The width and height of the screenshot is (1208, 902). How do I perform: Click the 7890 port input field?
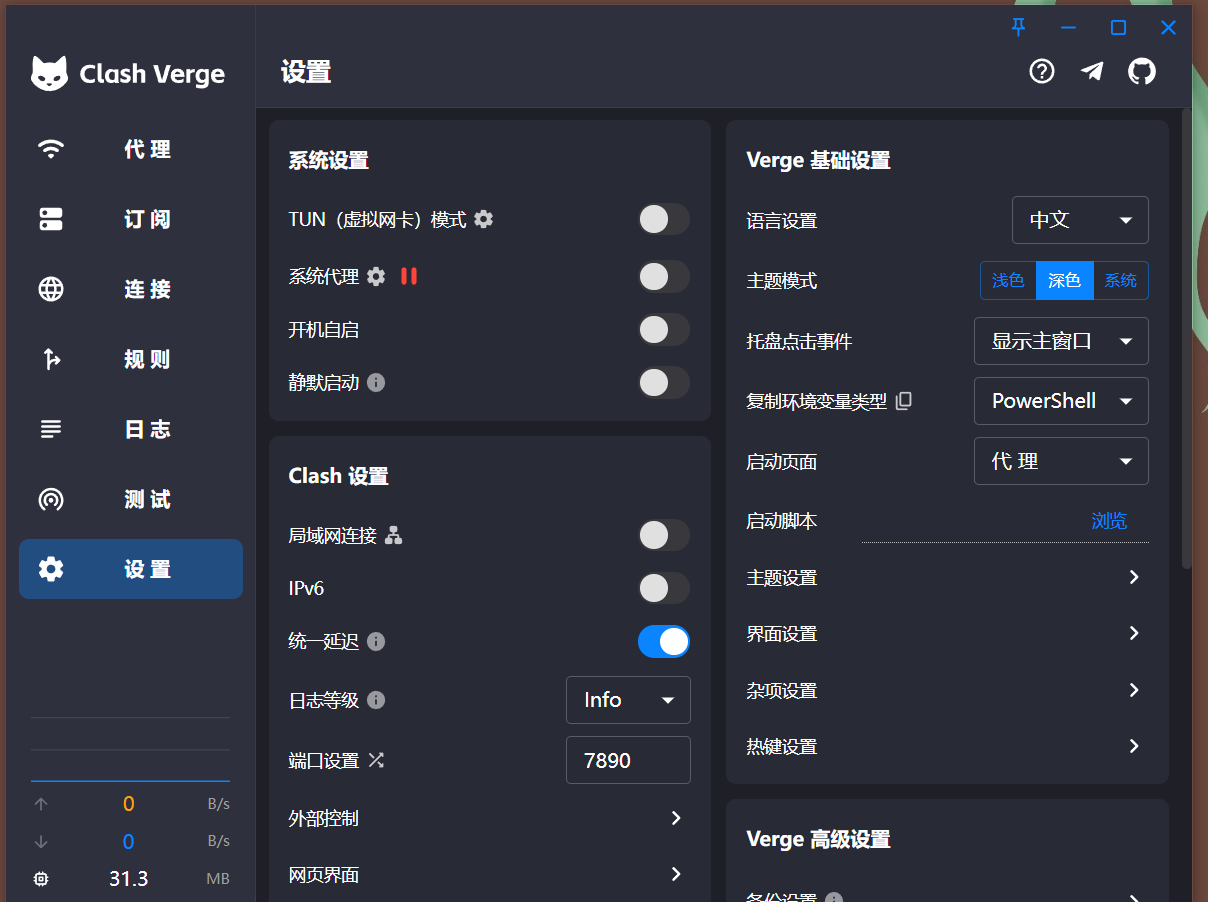point(628,760)
